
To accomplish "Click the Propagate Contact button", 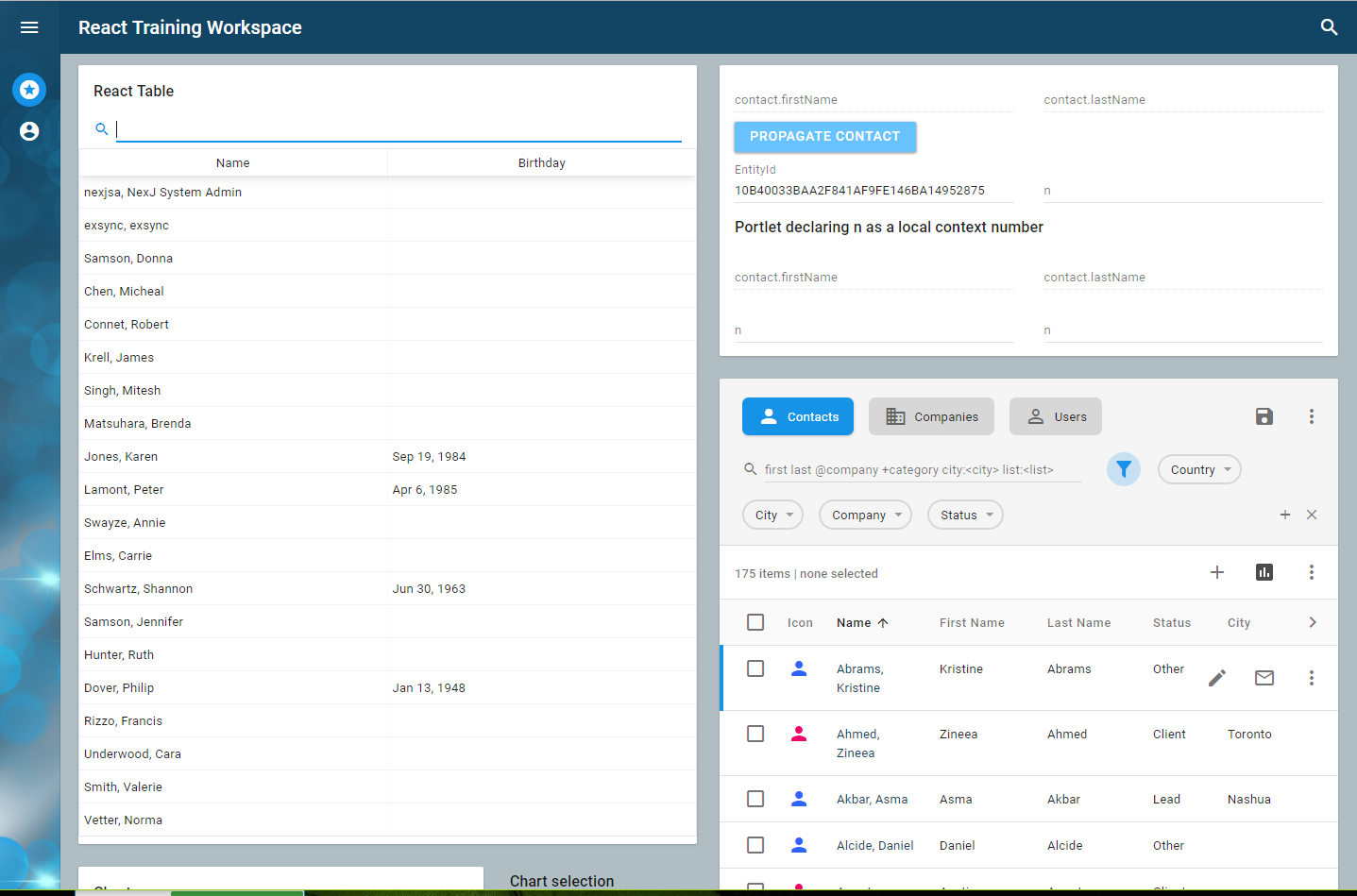I will 824,136.
